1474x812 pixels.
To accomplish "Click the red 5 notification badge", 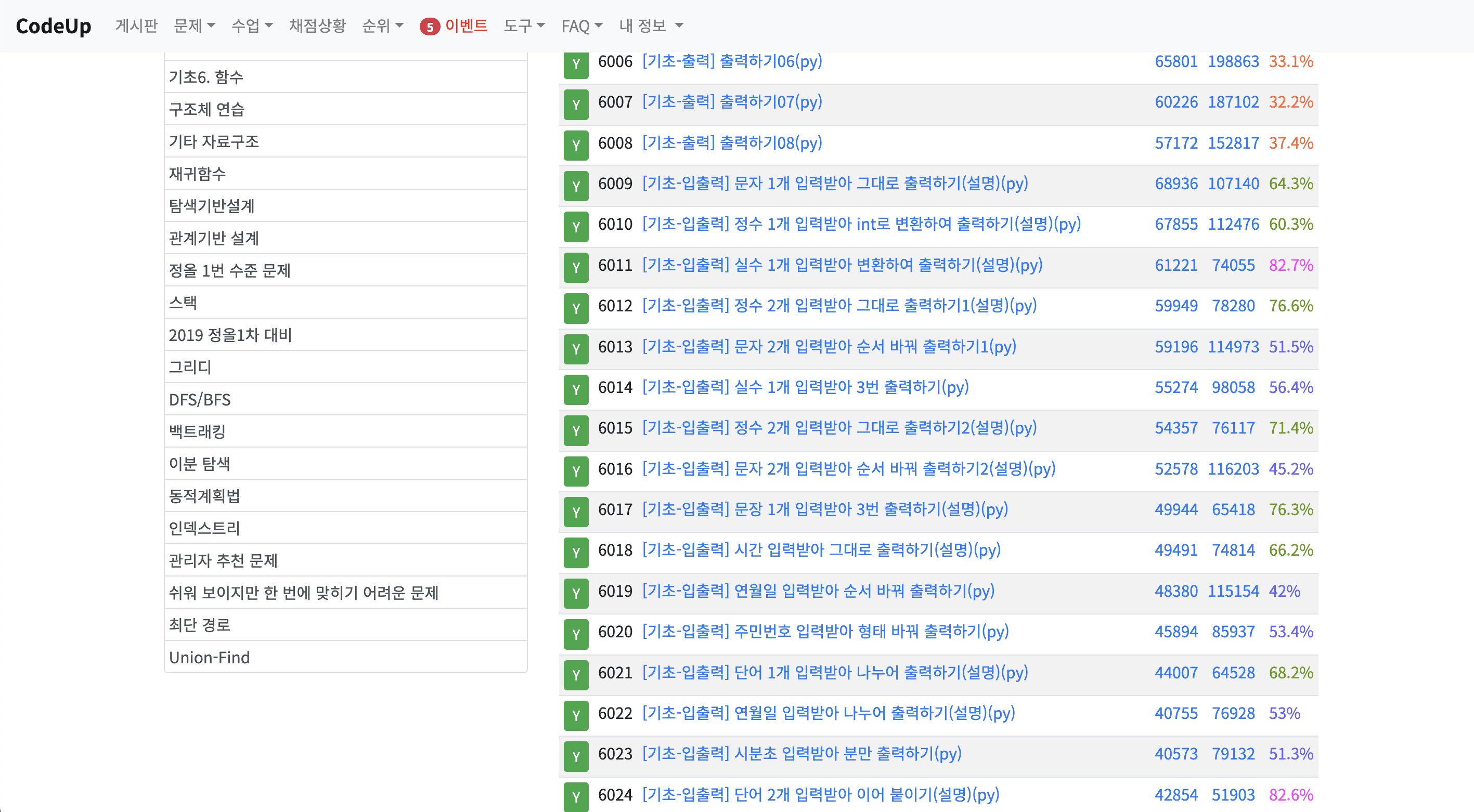I will [429, 27].
